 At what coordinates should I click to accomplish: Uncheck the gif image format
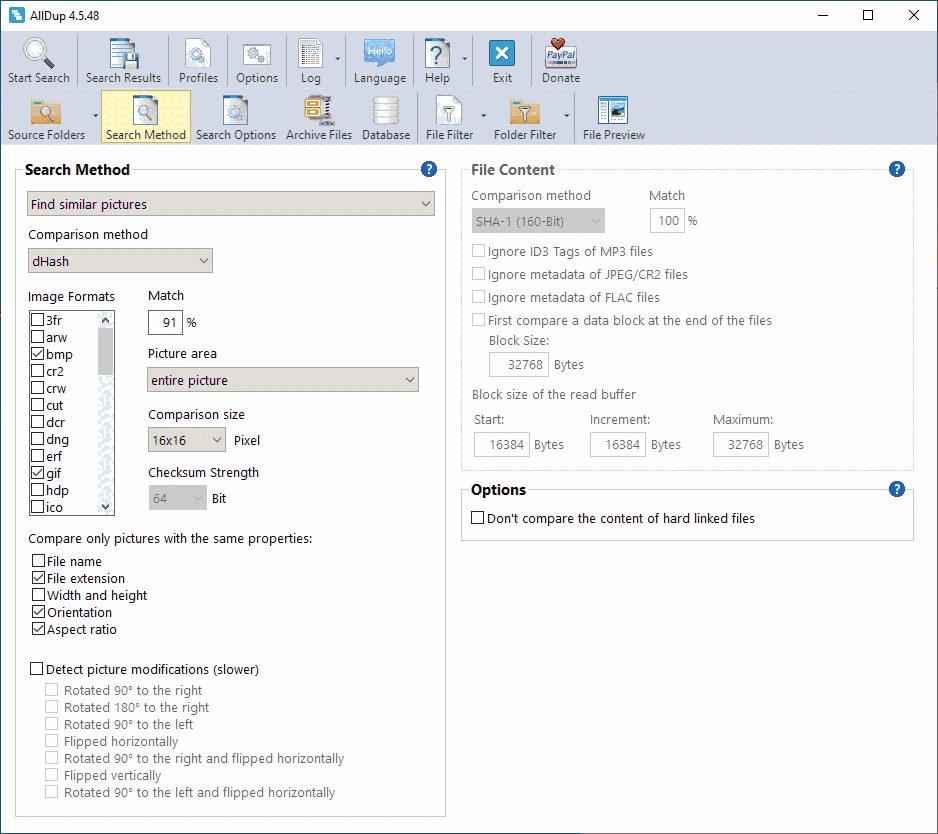pyautogui.click(x=37, y=473)
